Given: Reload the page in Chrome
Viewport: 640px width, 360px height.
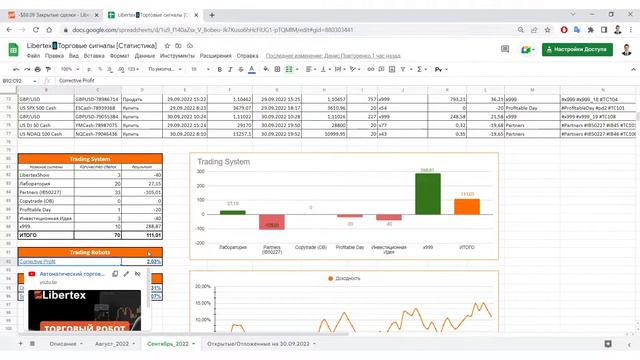Looking at the screenshot, I should (x=36, y=30).
